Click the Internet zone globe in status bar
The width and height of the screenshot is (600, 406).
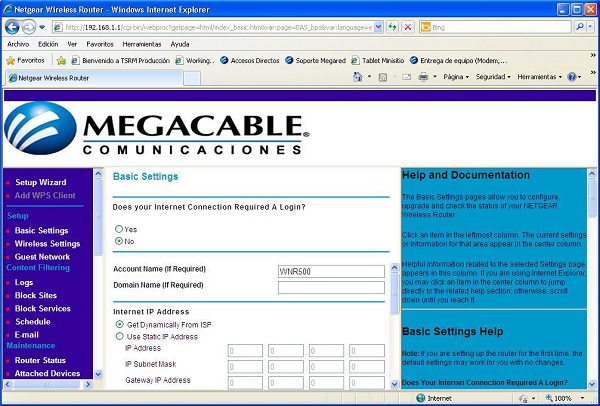point(421,398)
